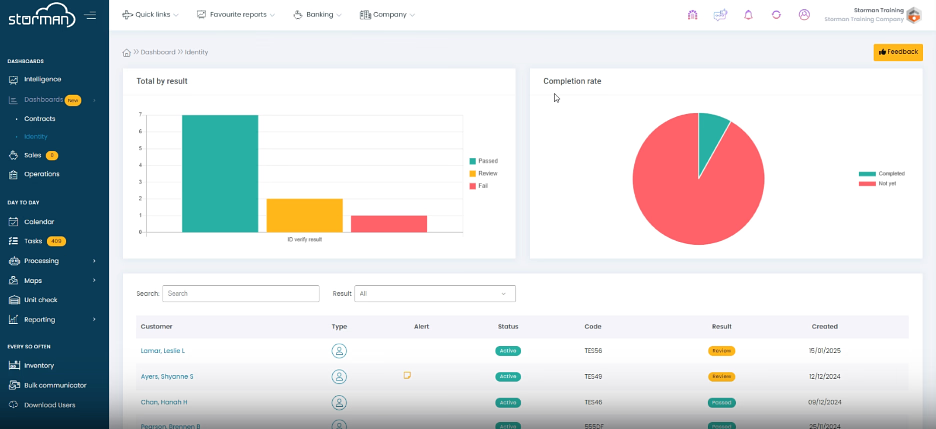The image size is (936, 429).
Task: Open the user profile icon in header
Action: 804,15
